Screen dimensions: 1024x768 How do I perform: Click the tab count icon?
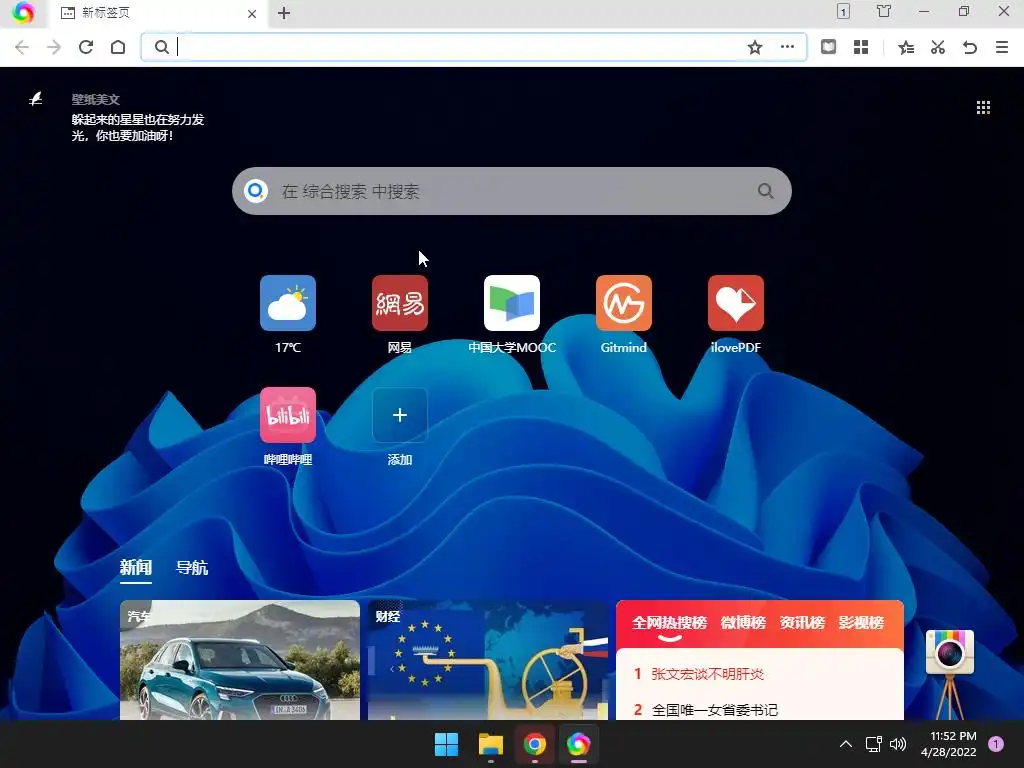[x=843, y=11]
